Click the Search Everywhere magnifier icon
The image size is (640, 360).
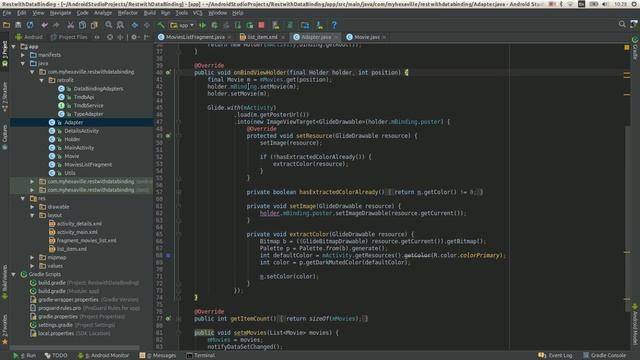click(622, 24)
